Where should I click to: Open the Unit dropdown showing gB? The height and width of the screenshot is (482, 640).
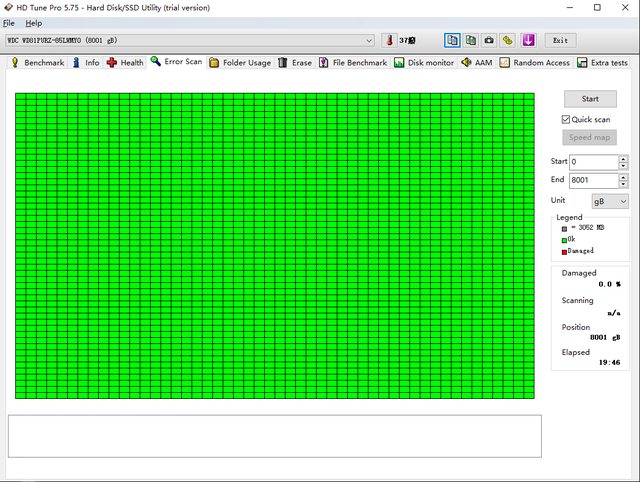point(609,201)
